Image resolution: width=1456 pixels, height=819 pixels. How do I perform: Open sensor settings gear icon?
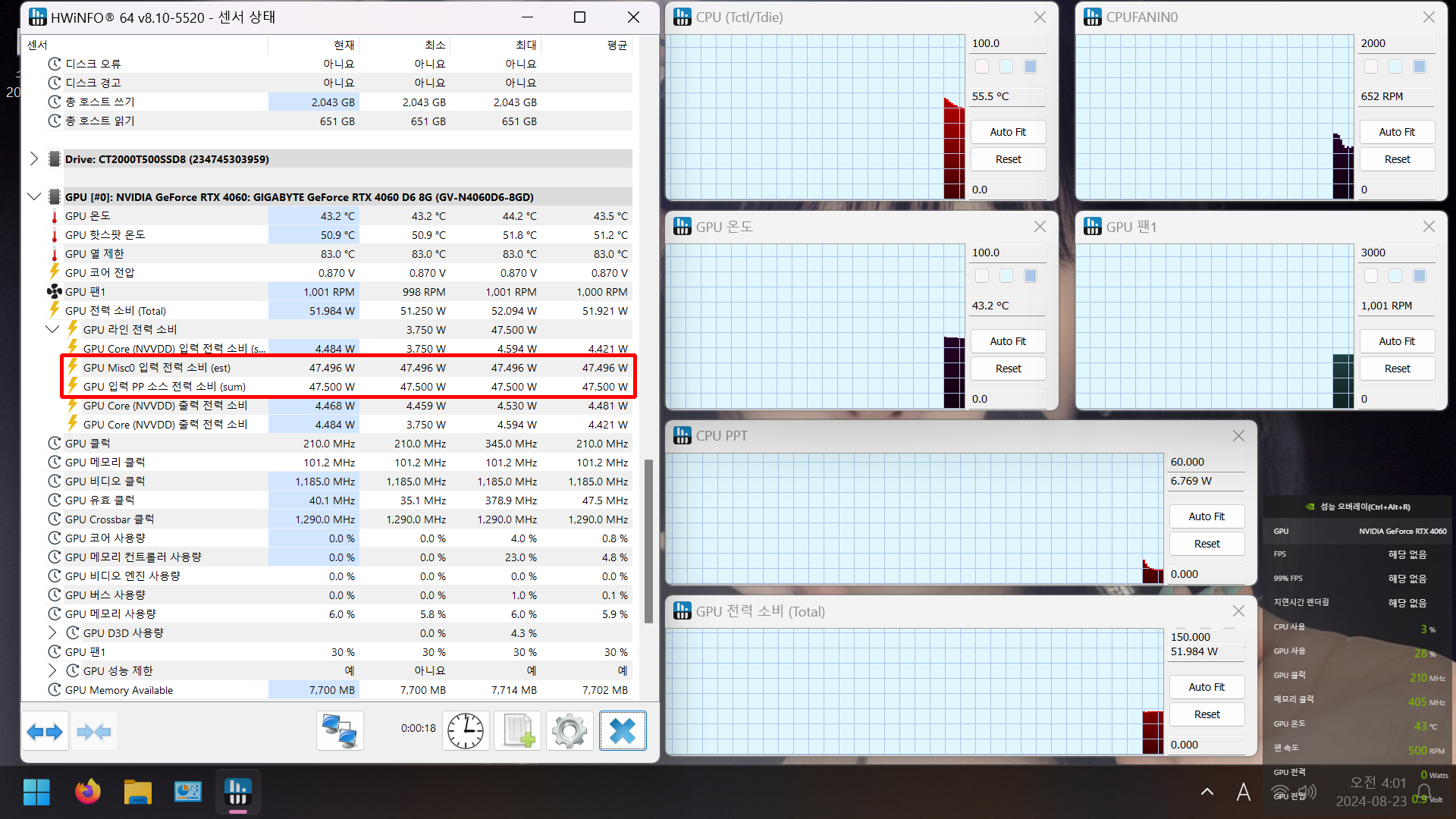click(x=570, y=731)
